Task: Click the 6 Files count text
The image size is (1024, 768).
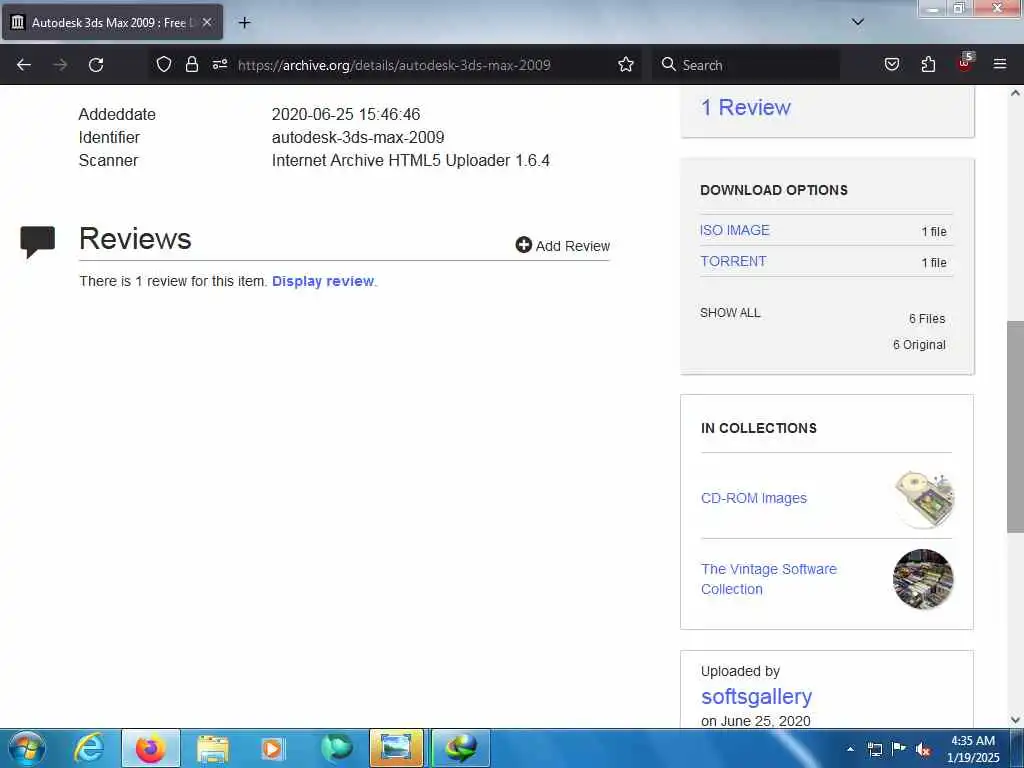Action: pos(927,319)
